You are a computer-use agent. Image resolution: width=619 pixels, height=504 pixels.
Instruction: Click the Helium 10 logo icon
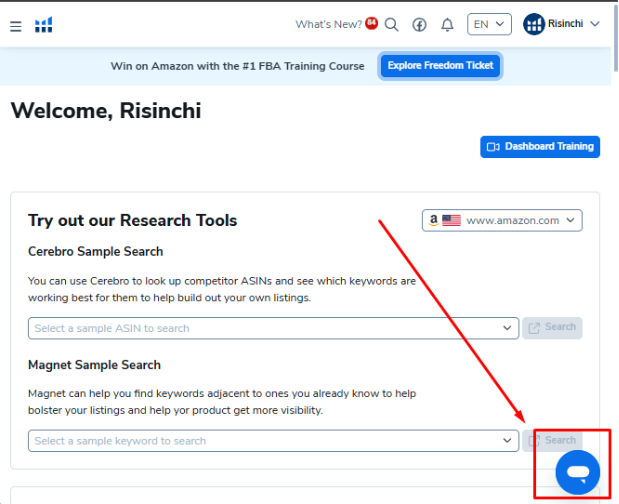tap(44, 25)
